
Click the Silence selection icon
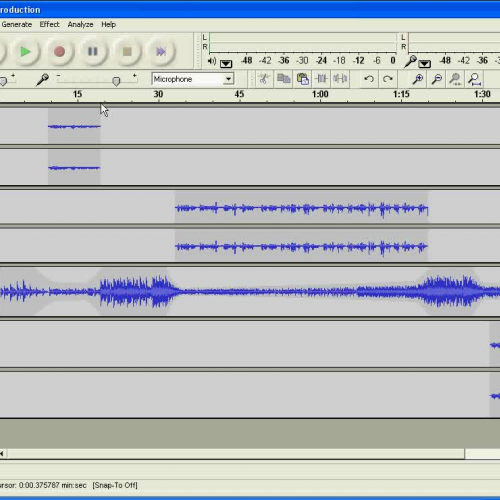point(340,79)
